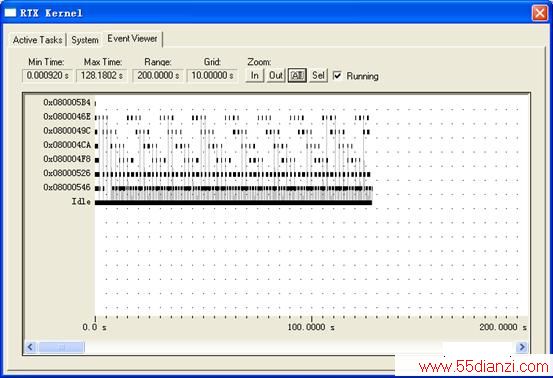Image resolution: width=553 pixels, height=378 pixels.
Task: Select task row 0x080005B4
Action: [67, 103]
